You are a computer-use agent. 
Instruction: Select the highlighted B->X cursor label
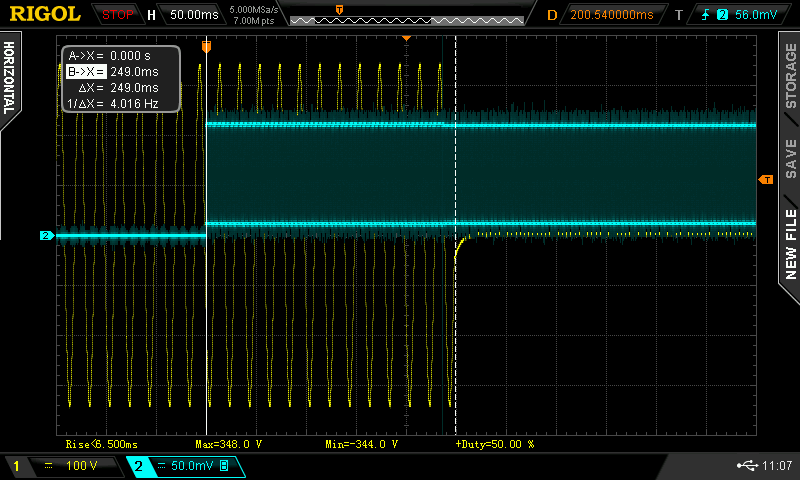(86, 72)
